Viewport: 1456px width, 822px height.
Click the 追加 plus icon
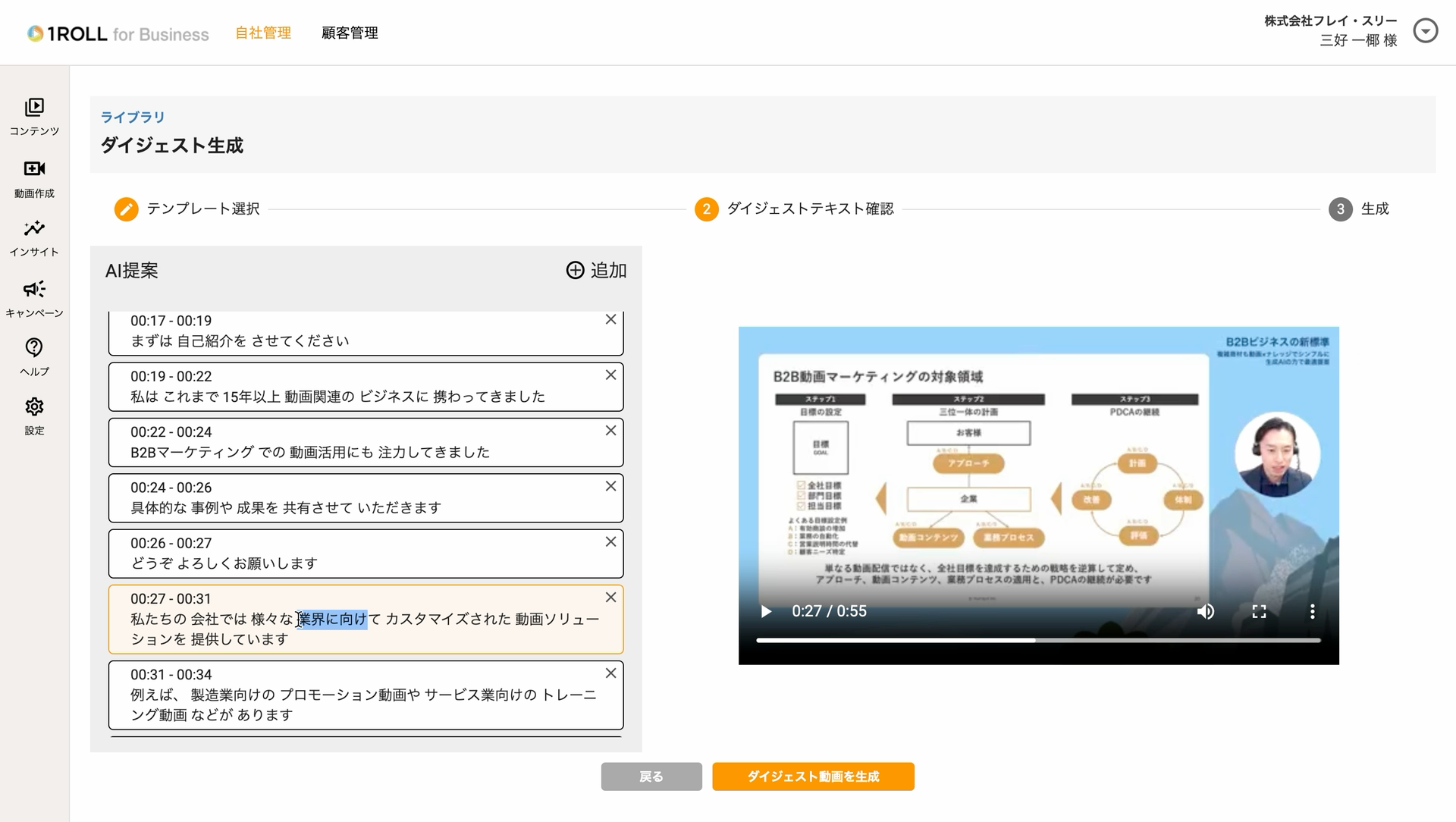tap(576, 271)
